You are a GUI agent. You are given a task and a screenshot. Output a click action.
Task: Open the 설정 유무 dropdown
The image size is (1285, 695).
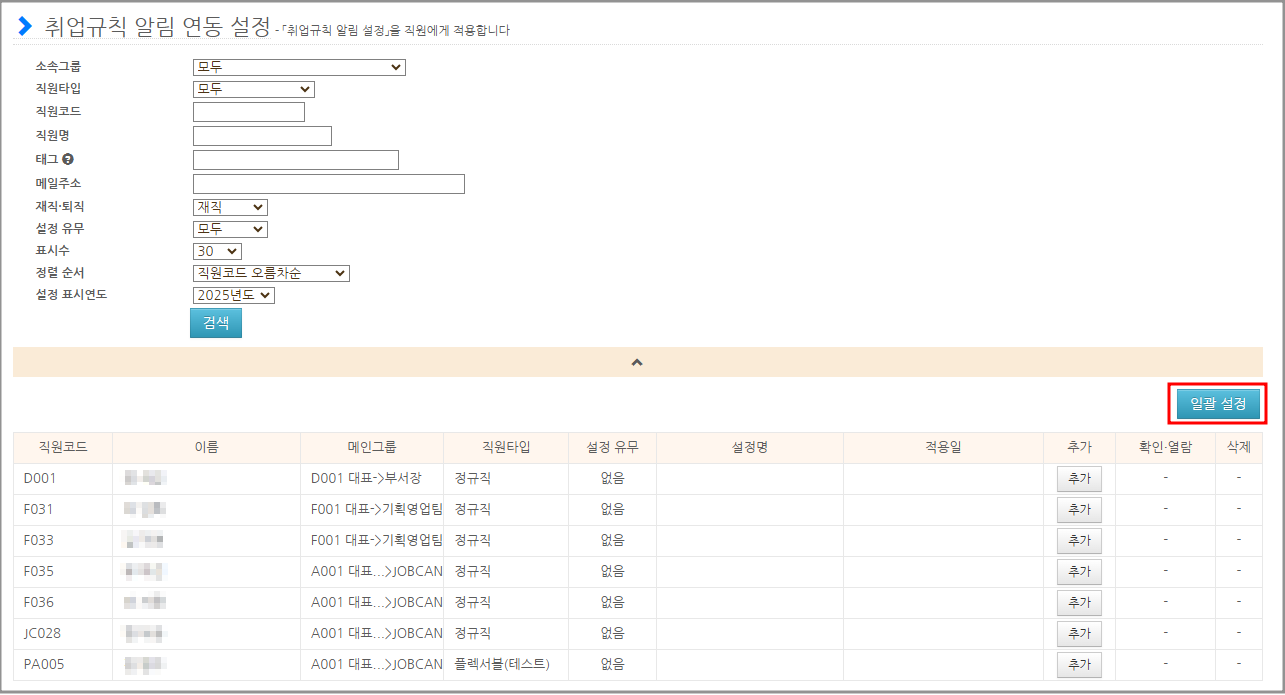click(x=230, y=229)
